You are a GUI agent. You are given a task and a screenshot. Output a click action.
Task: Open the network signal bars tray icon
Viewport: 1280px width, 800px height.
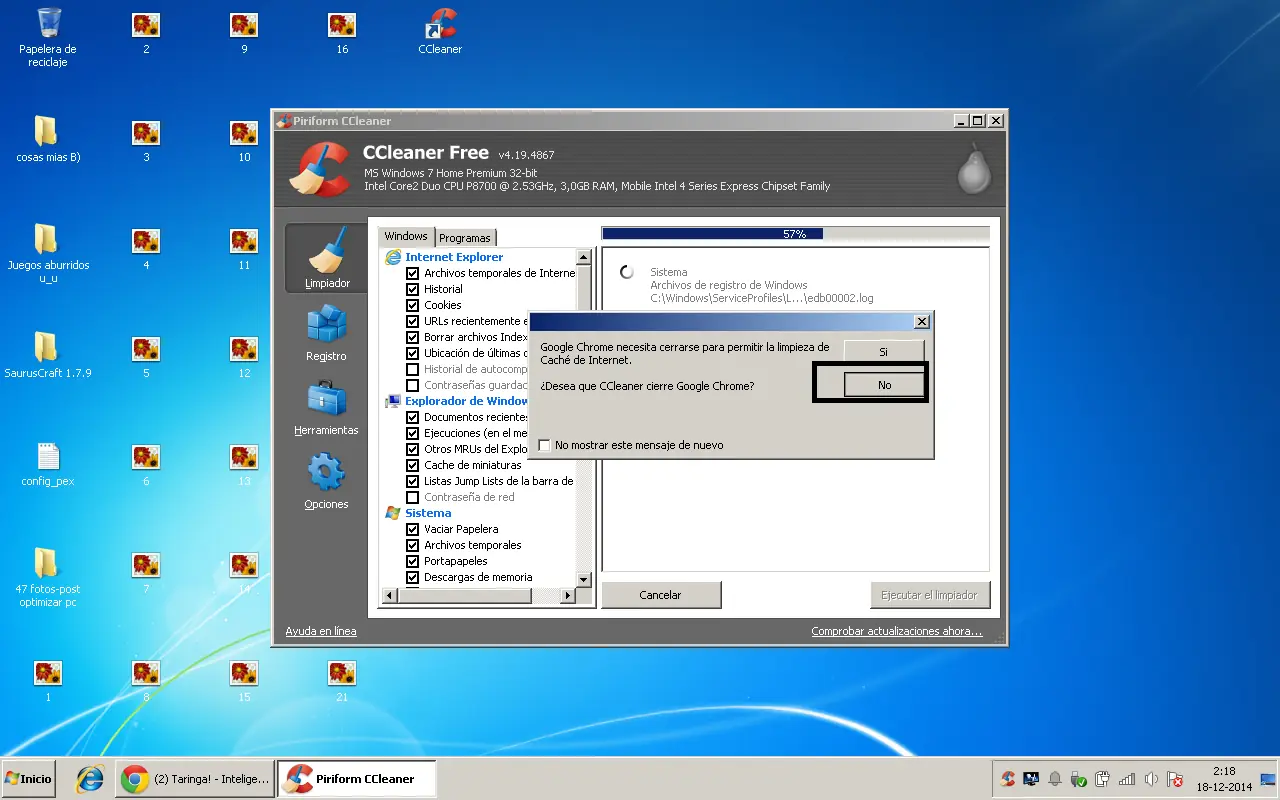1127,779
